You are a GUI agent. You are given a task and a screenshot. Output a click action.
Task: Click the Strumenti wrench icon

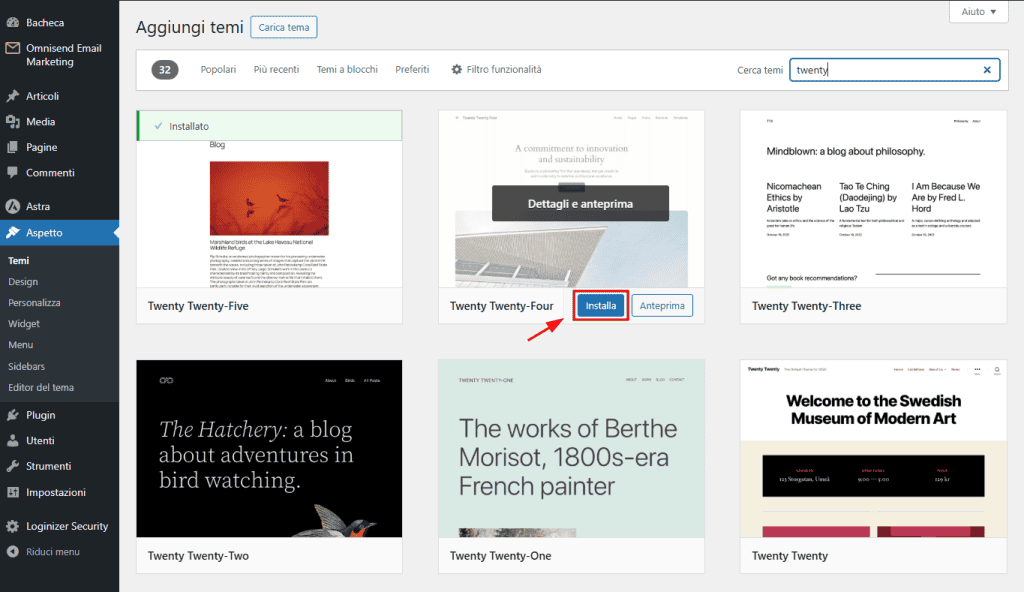click(x=13, y=466)
